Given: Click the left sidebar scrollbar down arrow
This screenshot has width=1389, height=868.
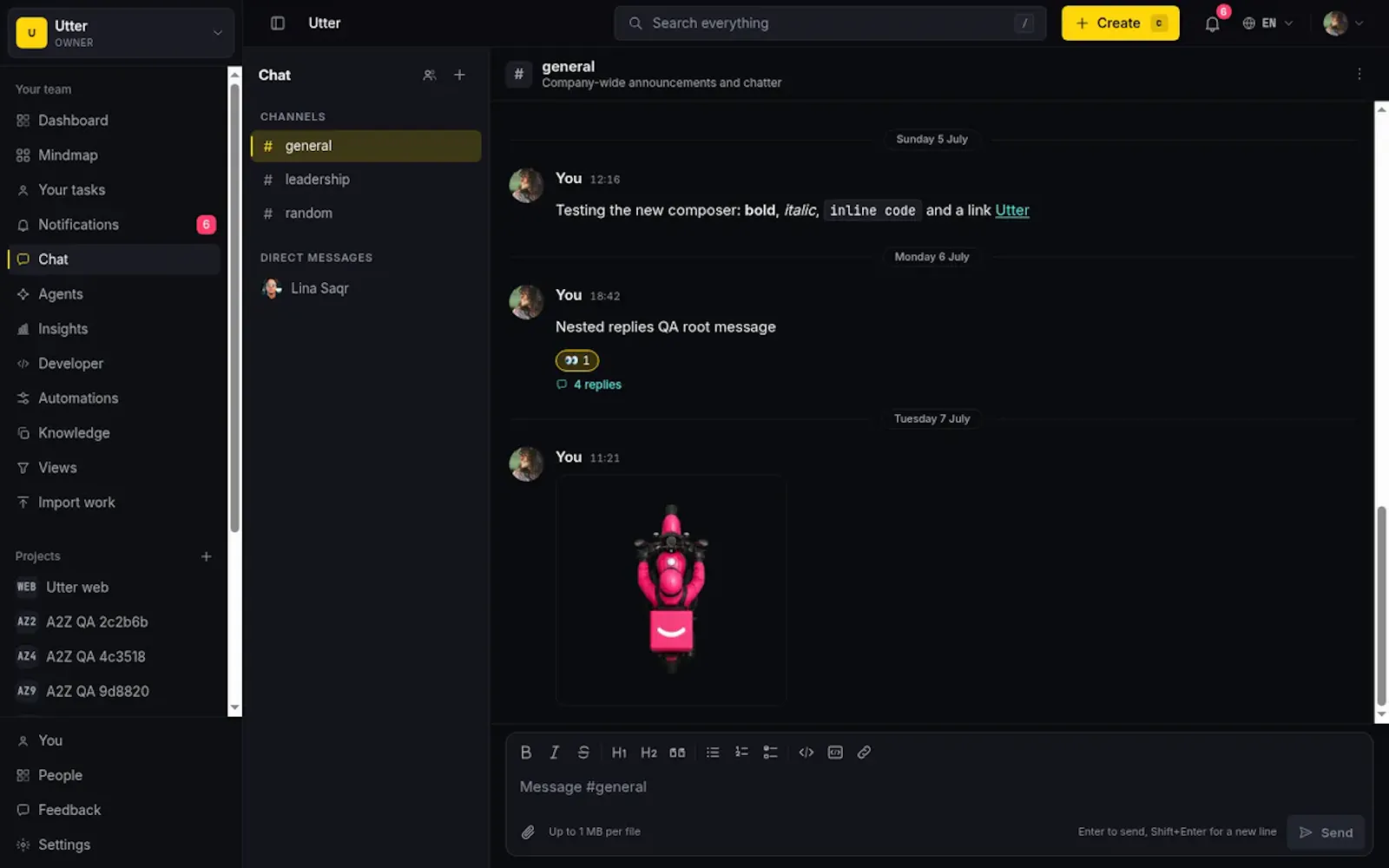Looking at the screenshot, I should click(x=234, y=708).
